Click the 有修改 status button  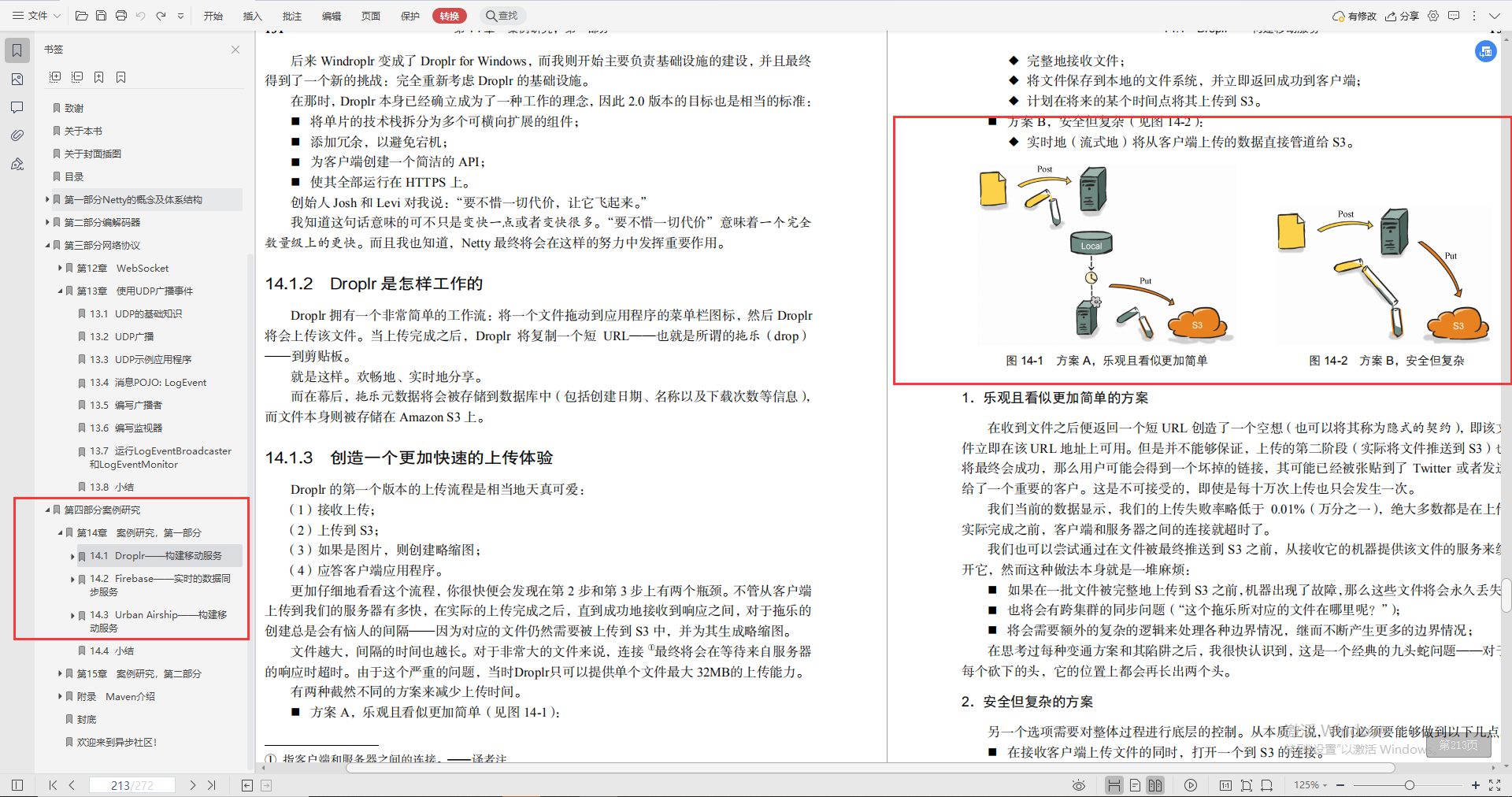(x=1354, y=16)
